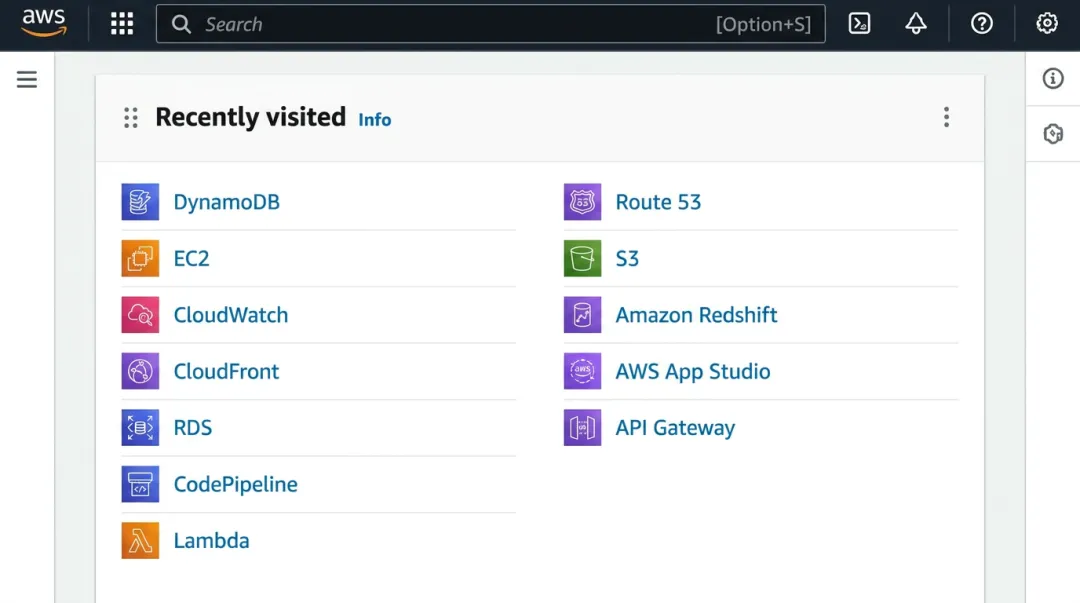Click the CodePipeline service icon
This screenshot has height=603, width=1080.
140,484
